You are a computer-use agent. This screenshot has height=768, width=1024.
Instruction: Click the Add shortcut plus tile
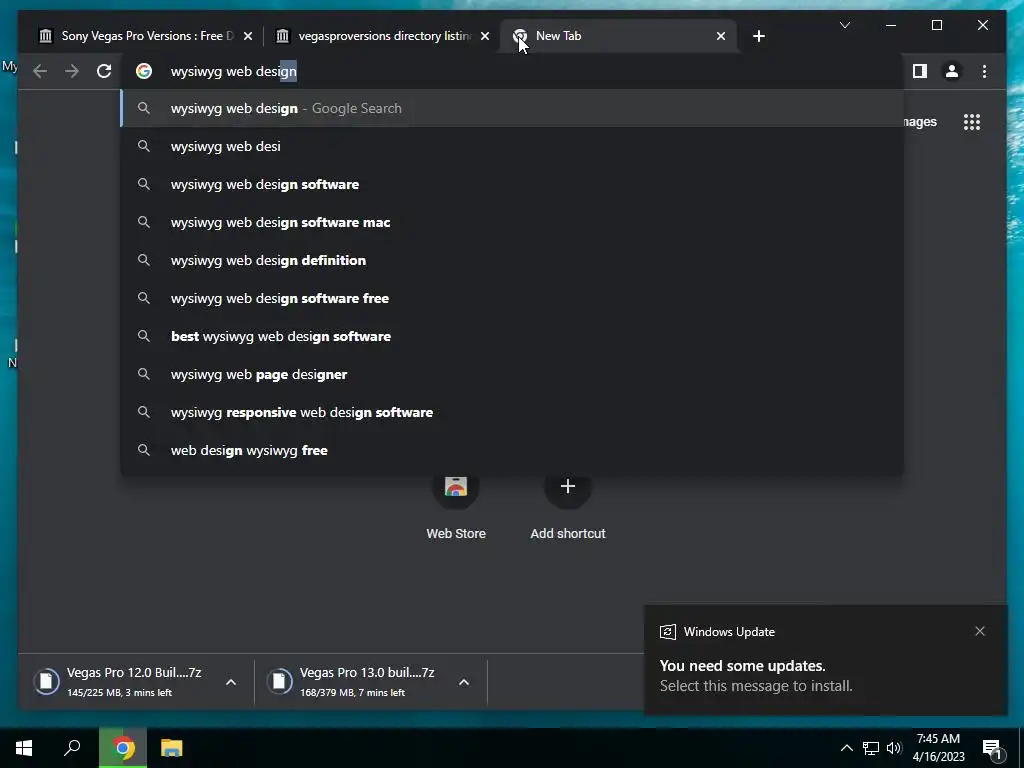568,508
